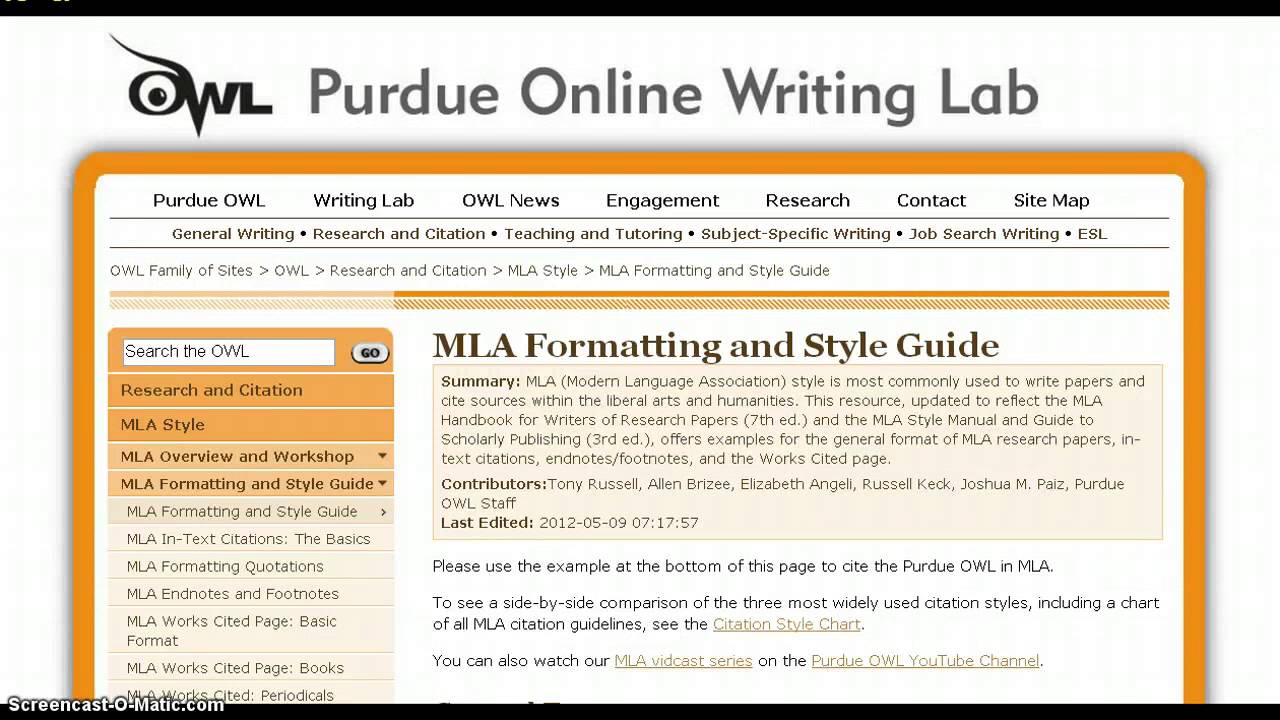Collapse MLA Formatting and Style Guide arrow
The image size is (1280, 720).
click(382, 484)
